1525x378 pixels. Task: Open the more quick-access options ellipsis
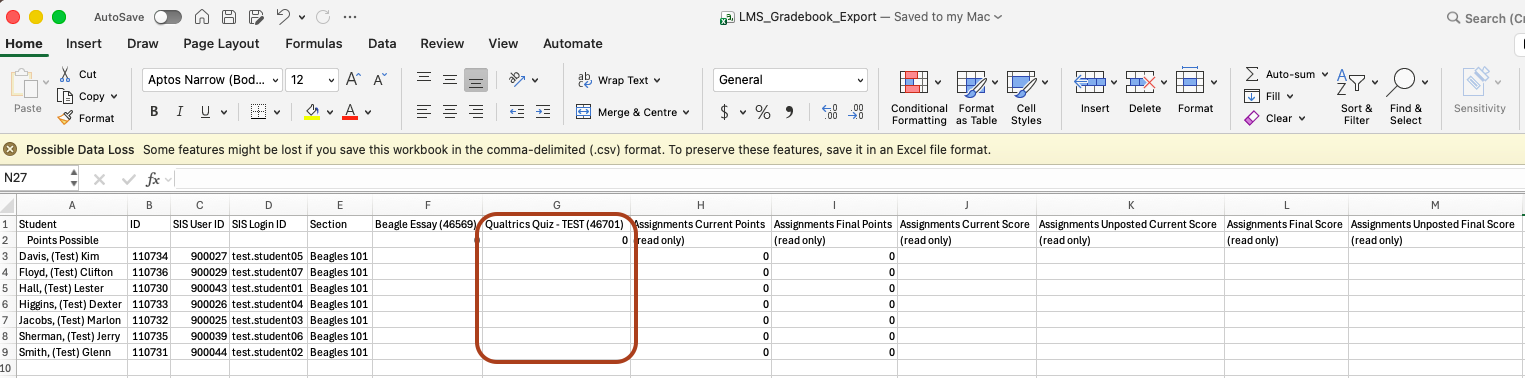(x=349, y=17)
